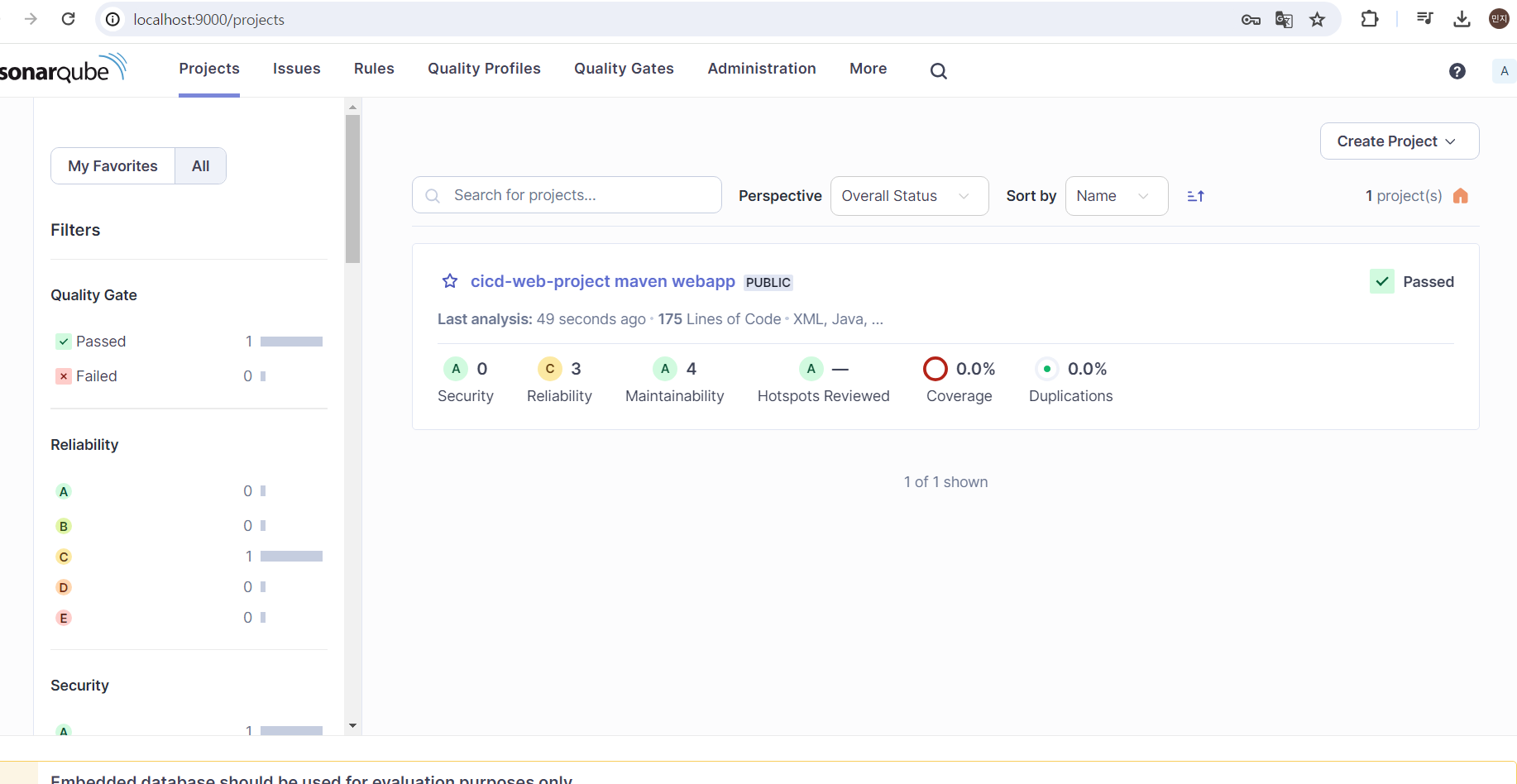Navigate to Quality Gates
The height and width of the screenshot is (784, 1517).
(624, 69)
